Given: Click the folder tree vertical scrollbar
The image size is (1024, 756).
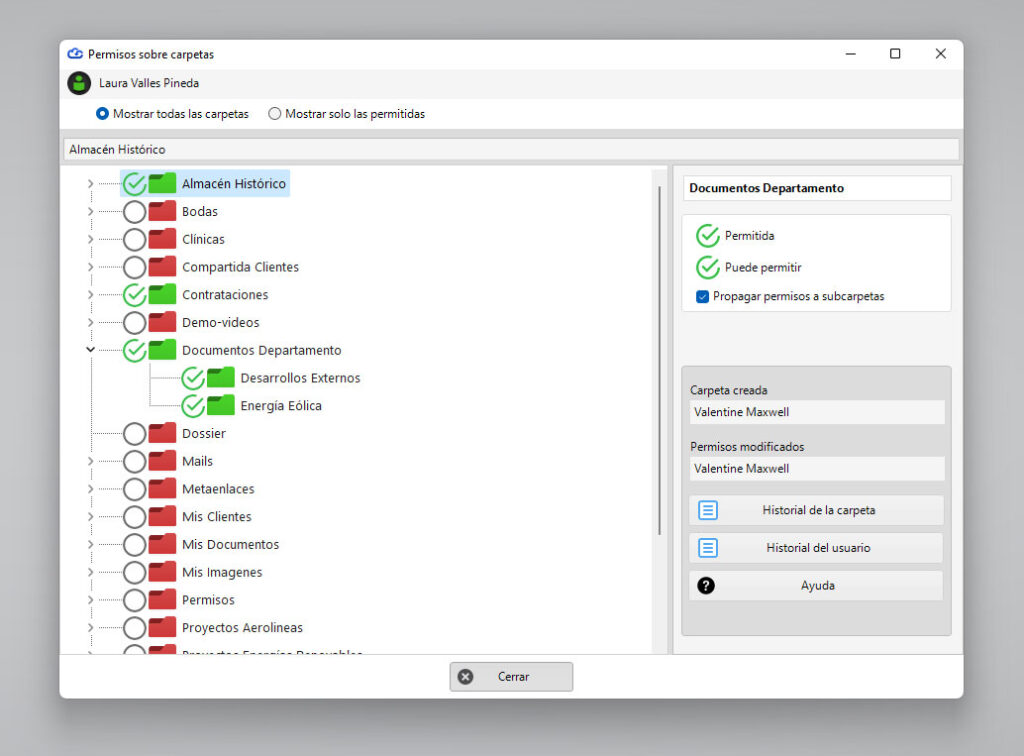Looking at the screenshot, I should [660, 361].
